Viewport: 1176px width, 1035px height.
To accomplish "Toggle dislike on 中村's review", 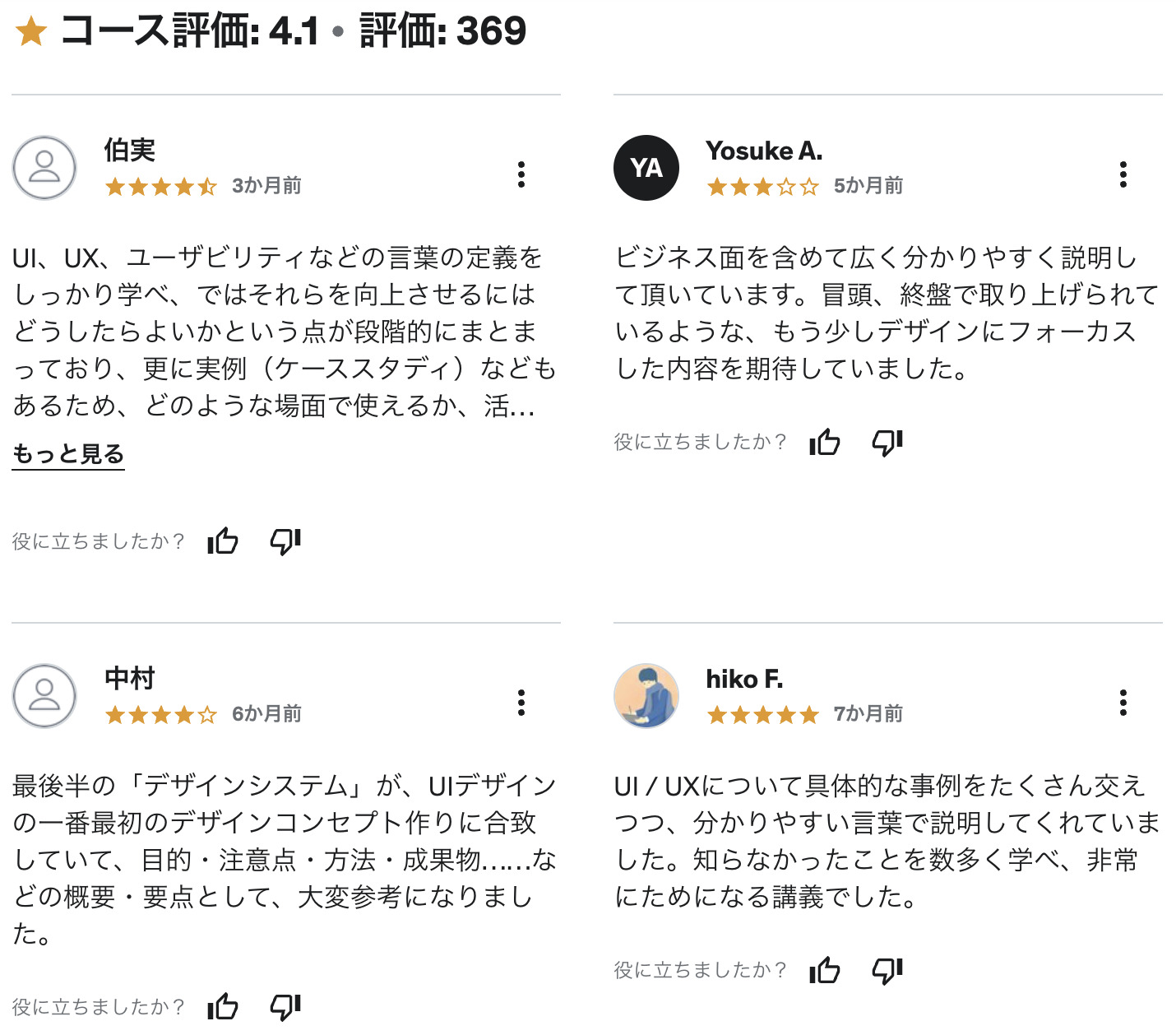I will tap(285, 1005).
